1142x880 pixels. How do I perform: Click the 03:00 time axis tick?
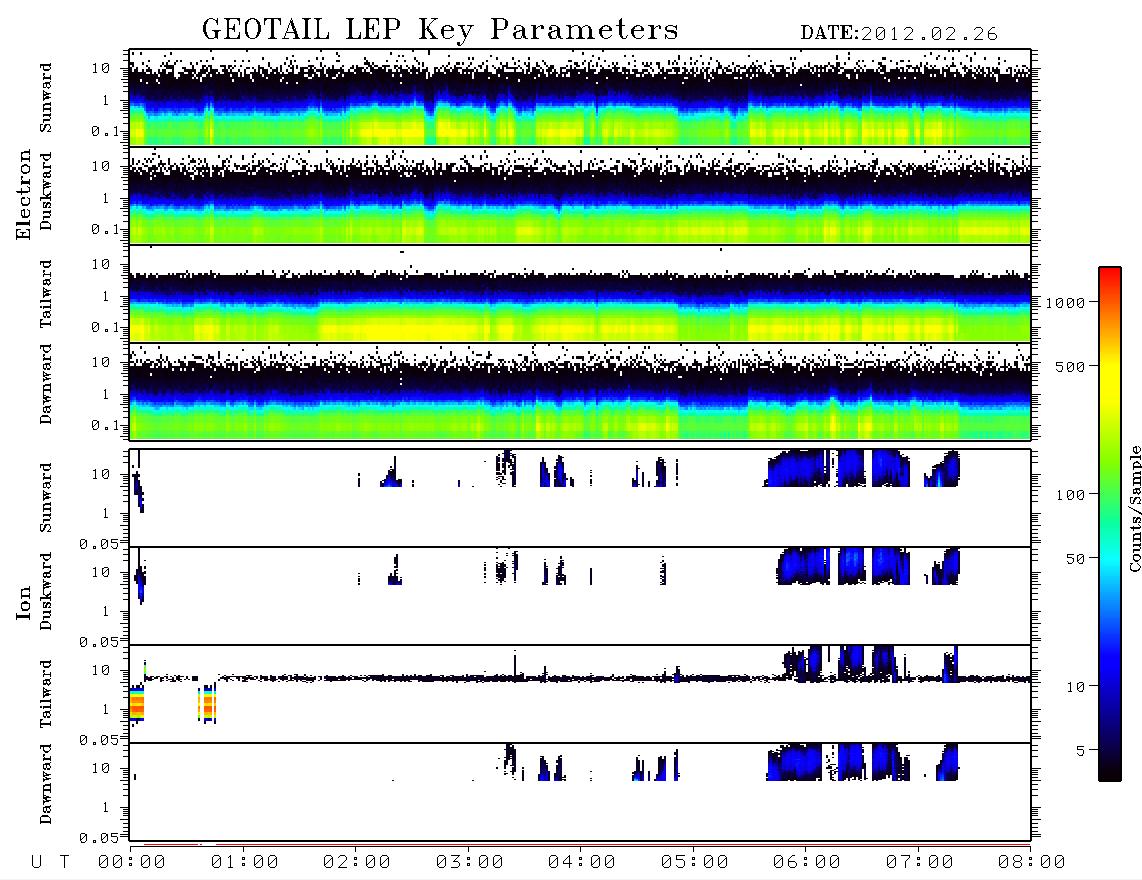tap(470, 863)
